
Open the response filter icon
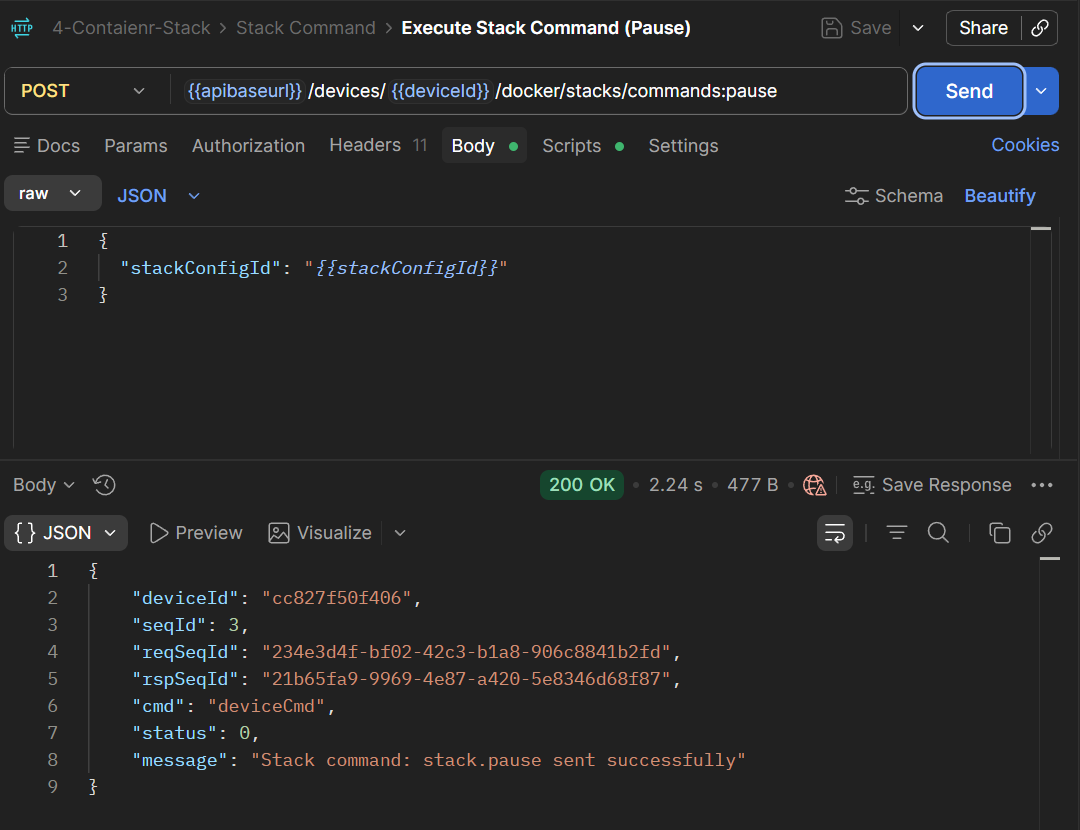pyautogui.click(x=896, y=532)
